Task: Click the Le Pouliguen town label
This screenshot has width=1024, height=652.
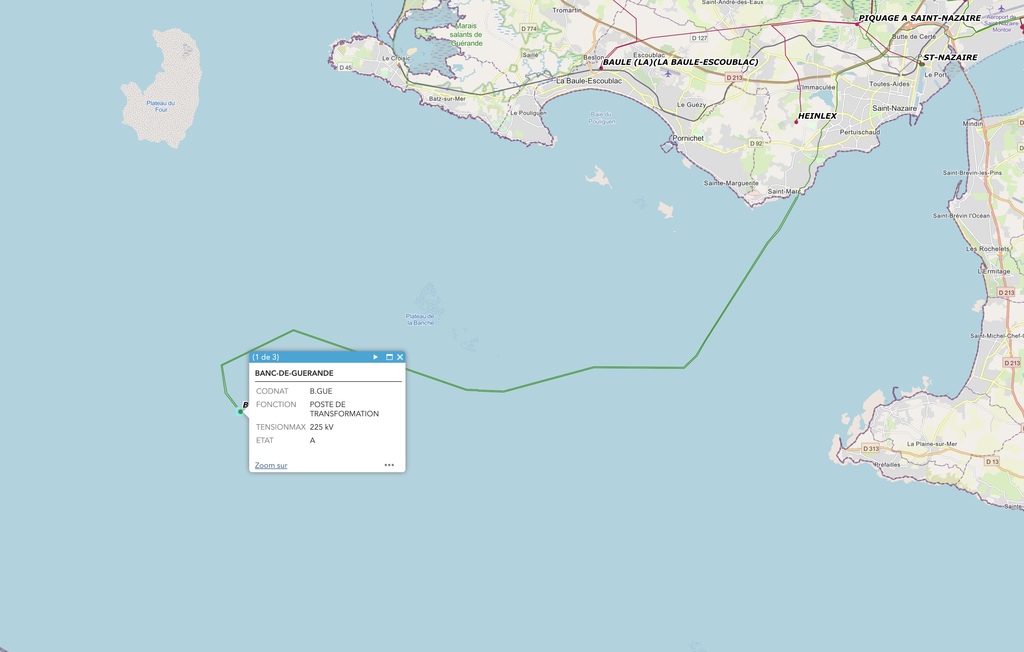Action: [528, 113]
